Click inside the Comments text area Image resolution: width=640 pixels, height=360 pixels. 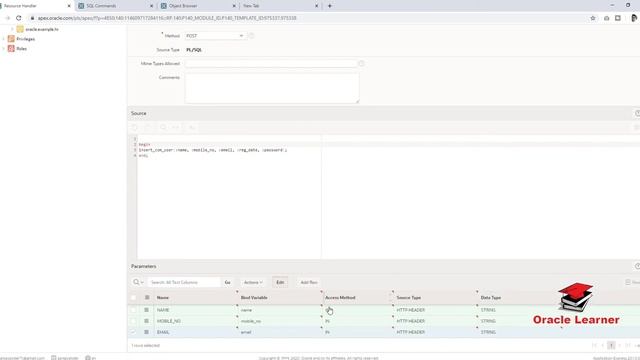click(272, 88)
